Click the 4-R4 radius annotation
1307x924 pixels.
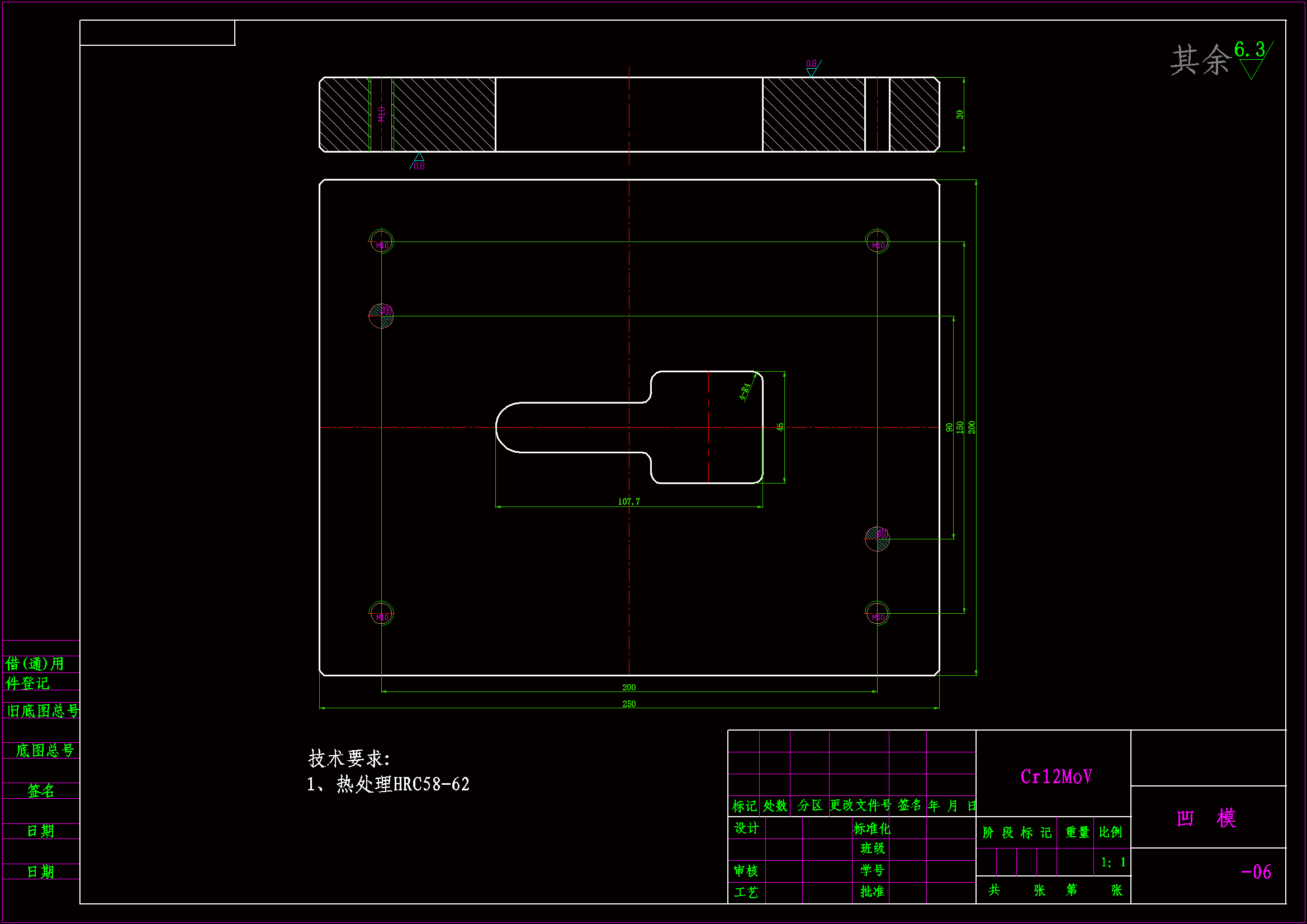coord(745,392)
